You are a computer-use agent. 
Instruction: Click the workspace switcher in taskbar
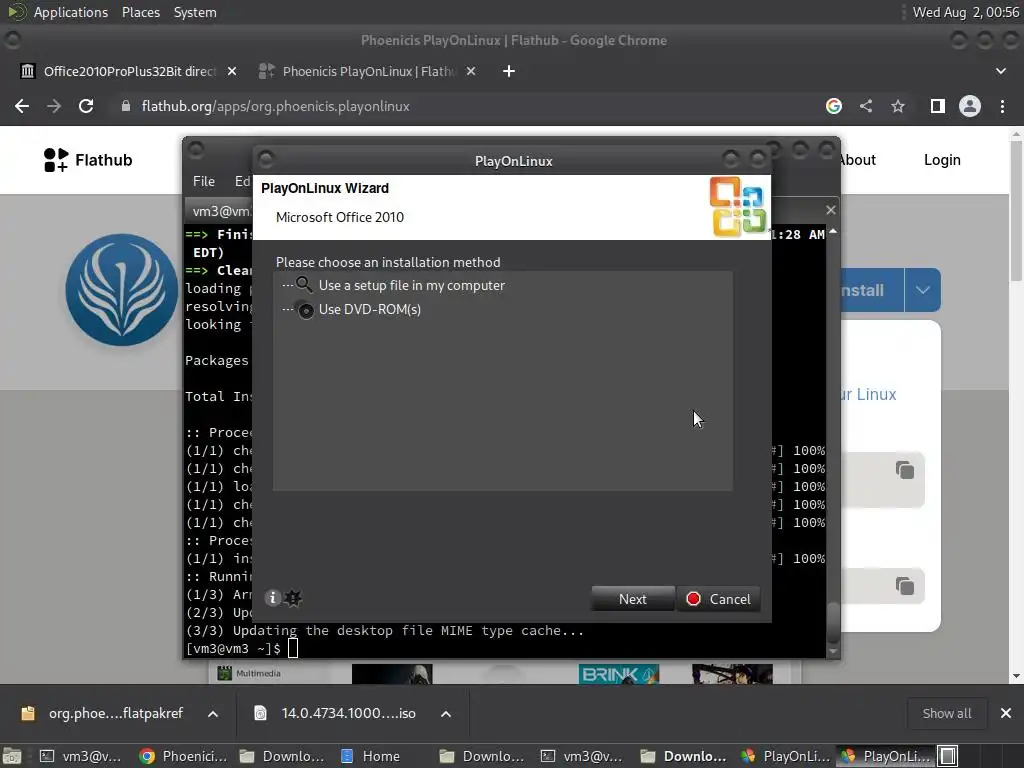tap(948, 756)
